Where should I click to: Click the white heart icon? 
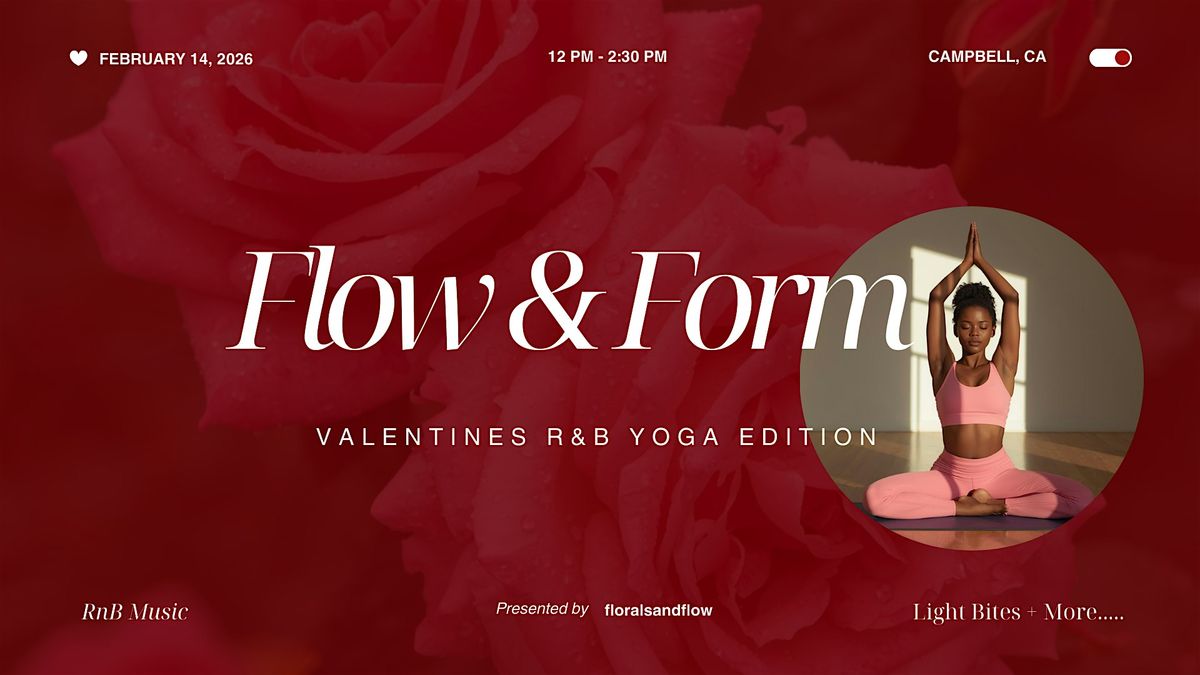[78, 58]
